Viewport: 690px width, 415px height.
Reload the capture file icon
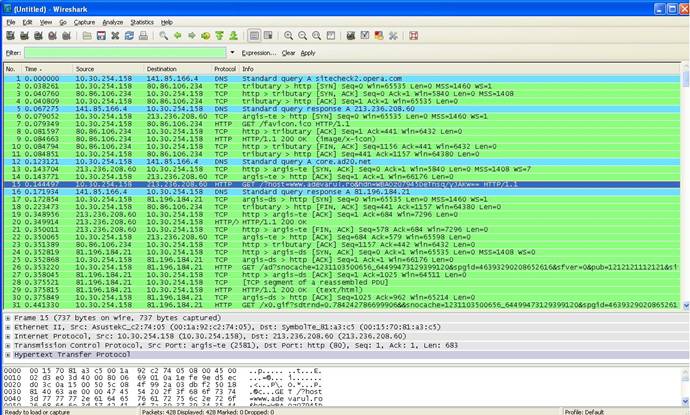(129, 36)
